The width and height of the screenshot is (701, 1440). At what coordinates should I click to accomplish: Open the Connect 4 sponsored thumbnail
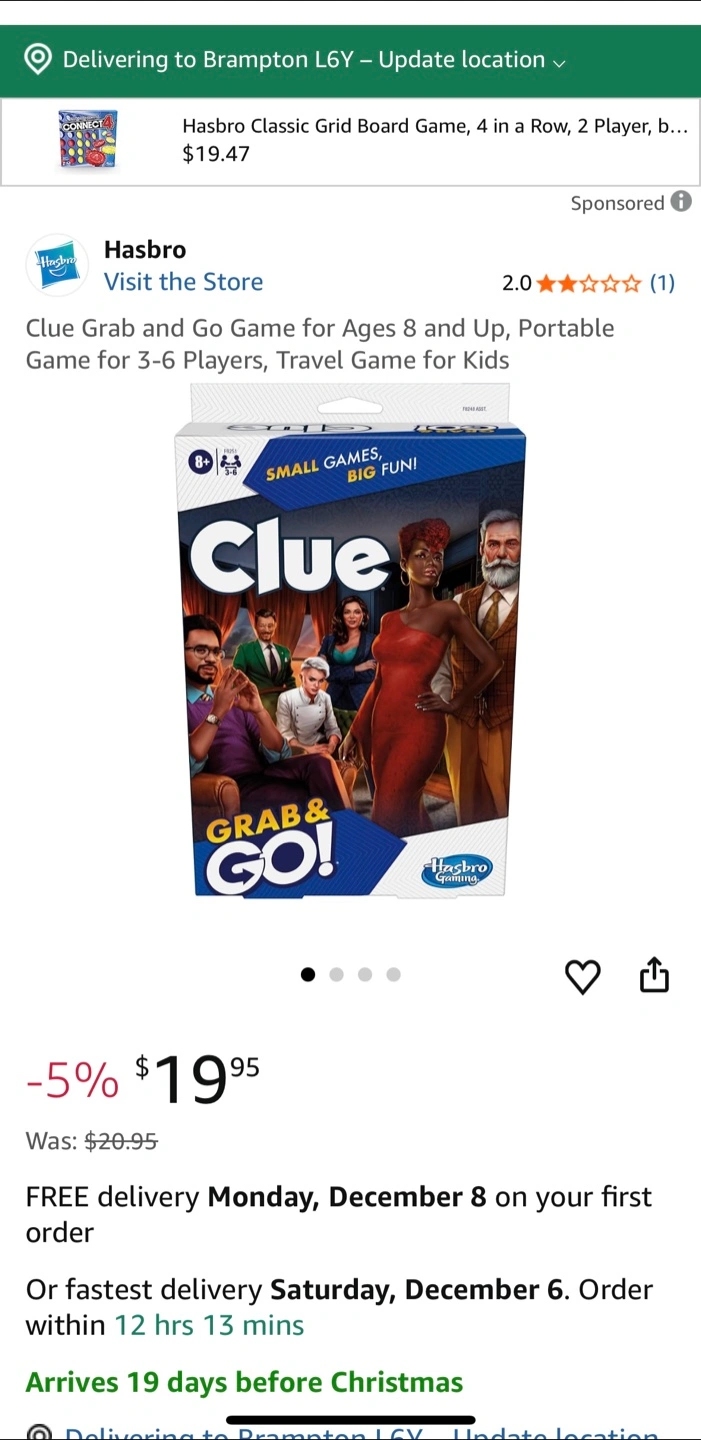tap(88, 140)
